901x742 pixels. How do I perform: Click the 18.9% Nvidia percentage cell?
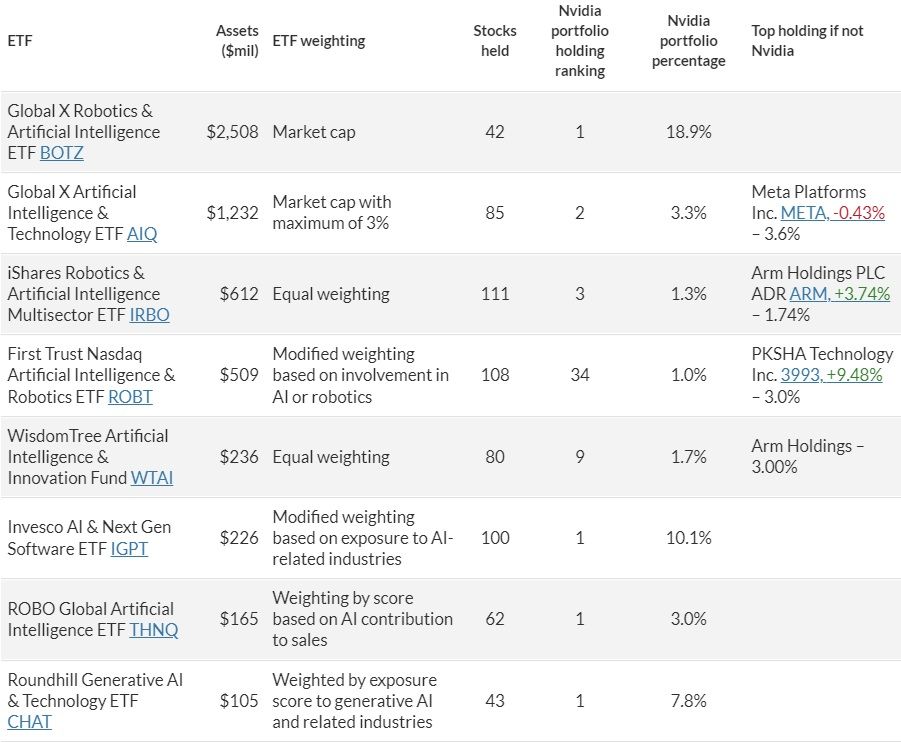coord(688,132)
